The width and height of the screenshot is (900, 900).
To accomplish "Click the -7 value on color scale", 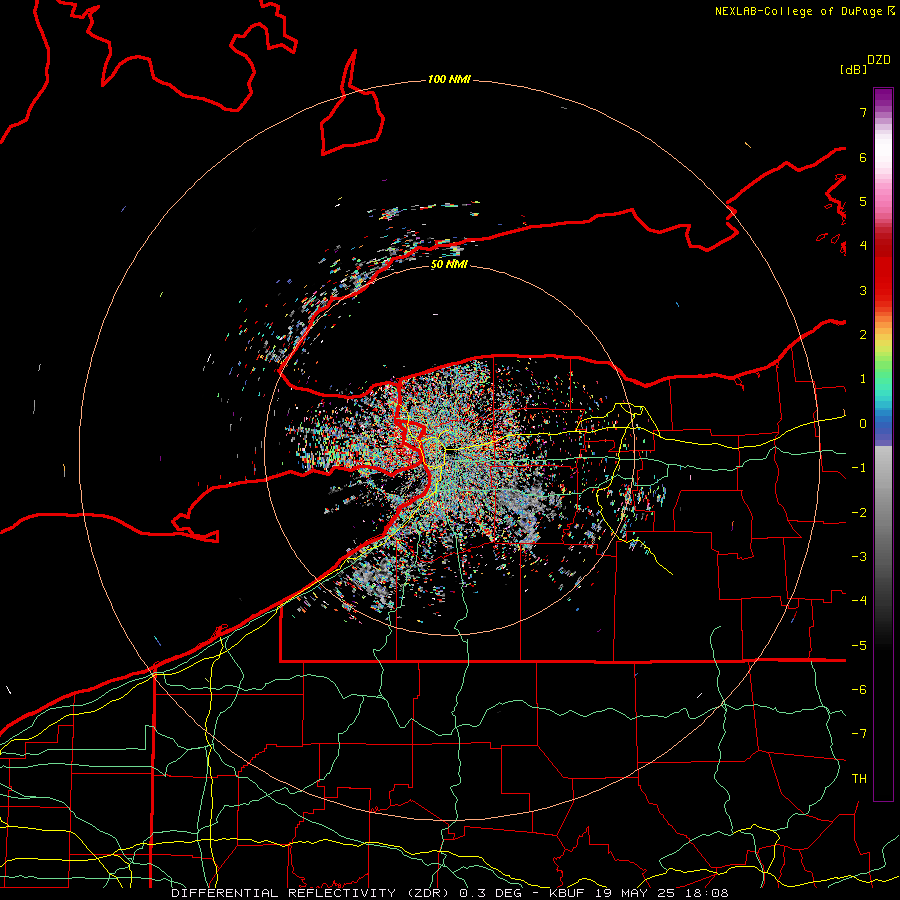I will pos(859,734).
